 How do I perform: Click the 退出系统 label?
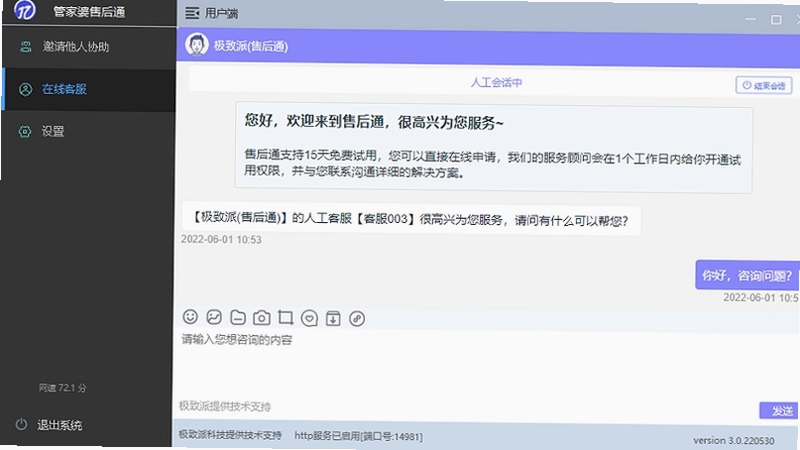(x=59, y=425)
